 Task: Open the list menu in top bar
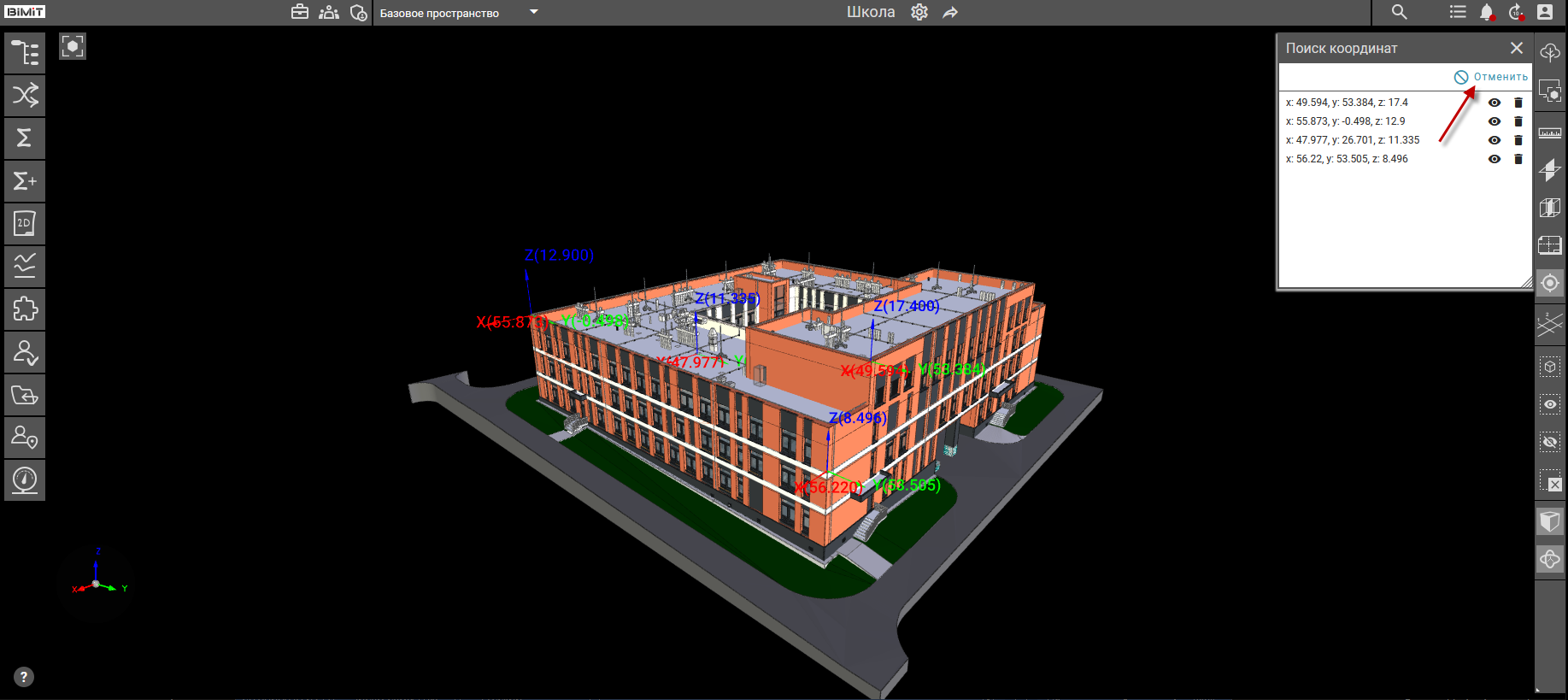tap(1458, 12)
